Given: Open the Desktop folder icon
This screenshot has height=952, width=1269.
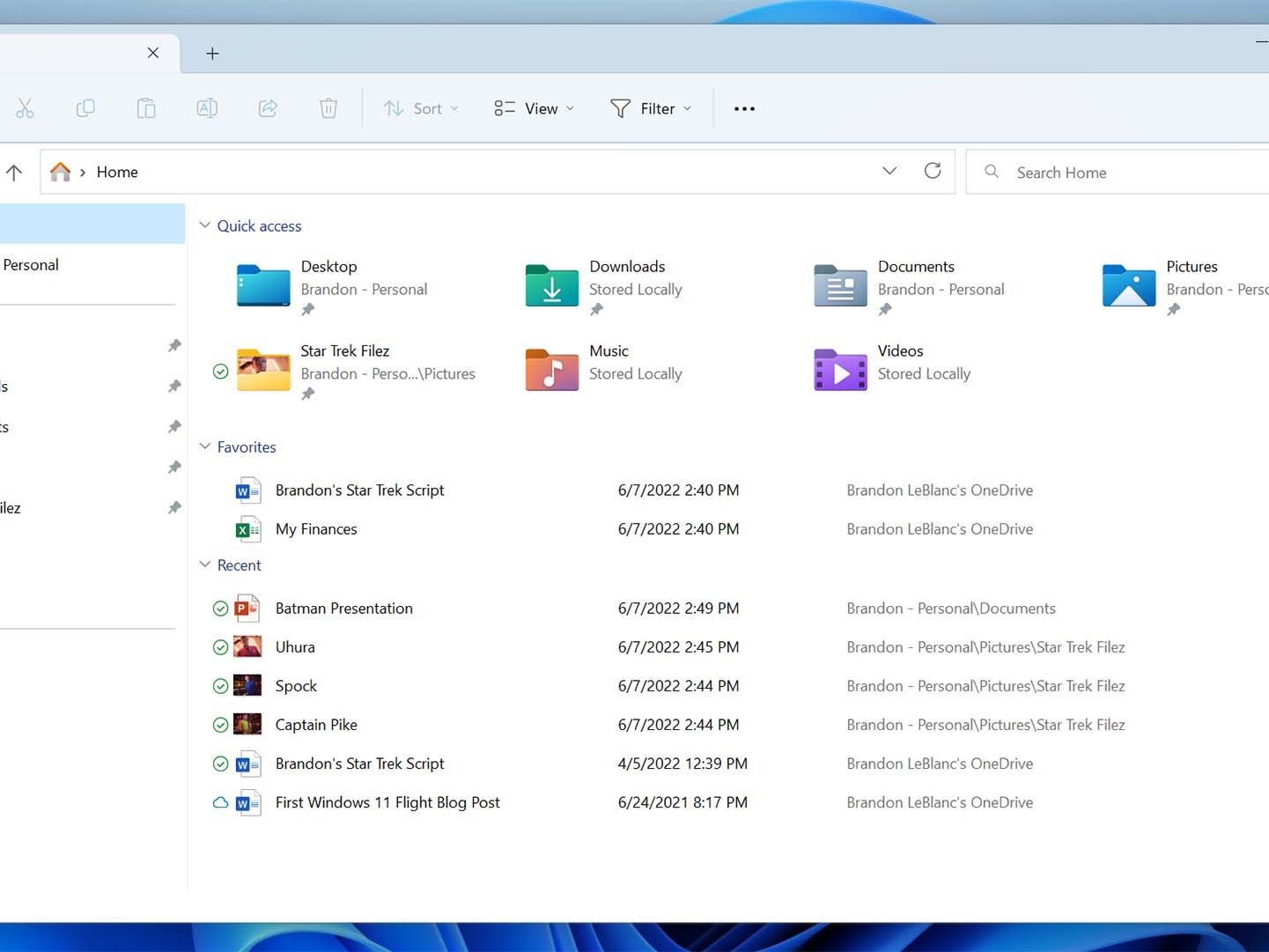Looking at the screenshot, I should (263, 285).
